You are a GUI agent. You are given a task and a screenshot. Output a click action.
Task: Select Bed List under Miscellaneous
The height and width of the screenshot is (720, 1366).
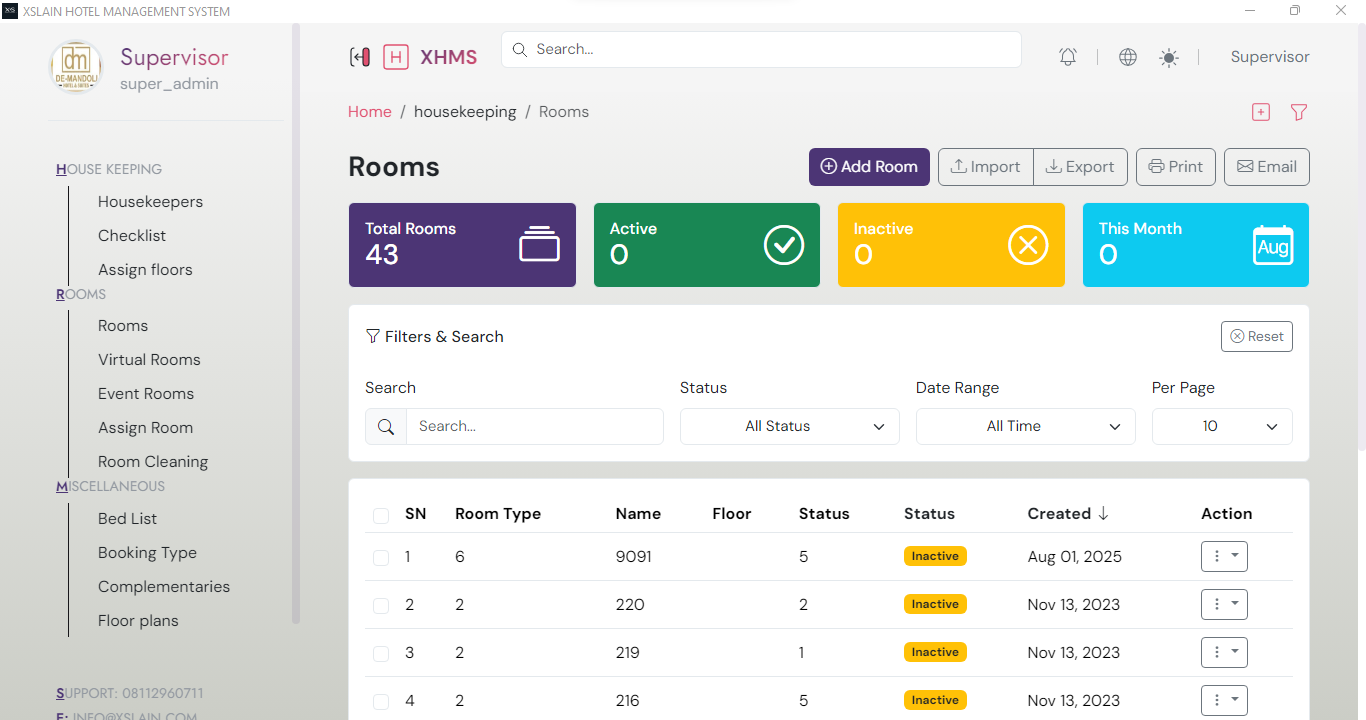127,518
